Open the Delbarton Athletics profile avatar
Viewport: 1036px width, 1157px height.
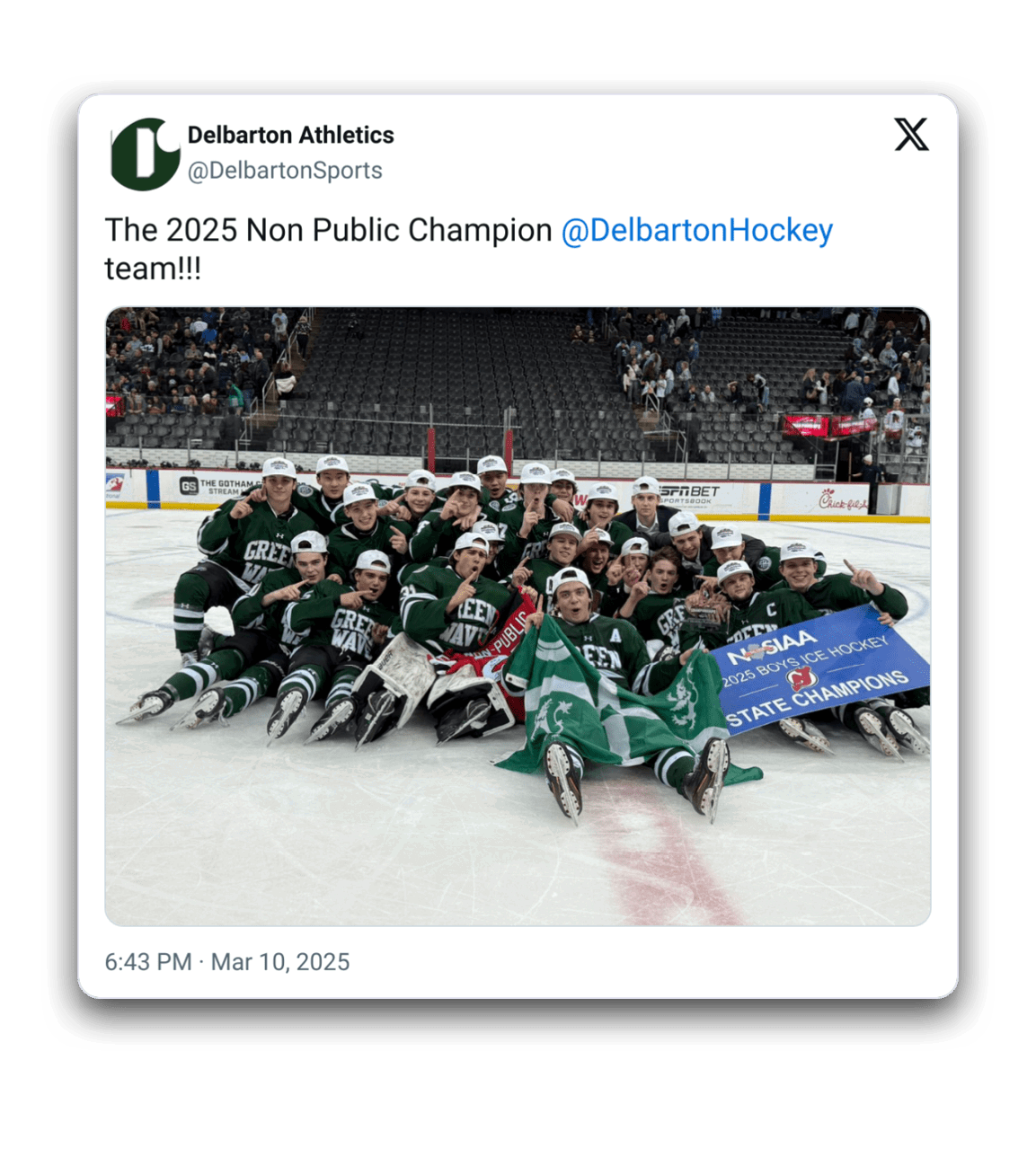click(x=145, y=154)
